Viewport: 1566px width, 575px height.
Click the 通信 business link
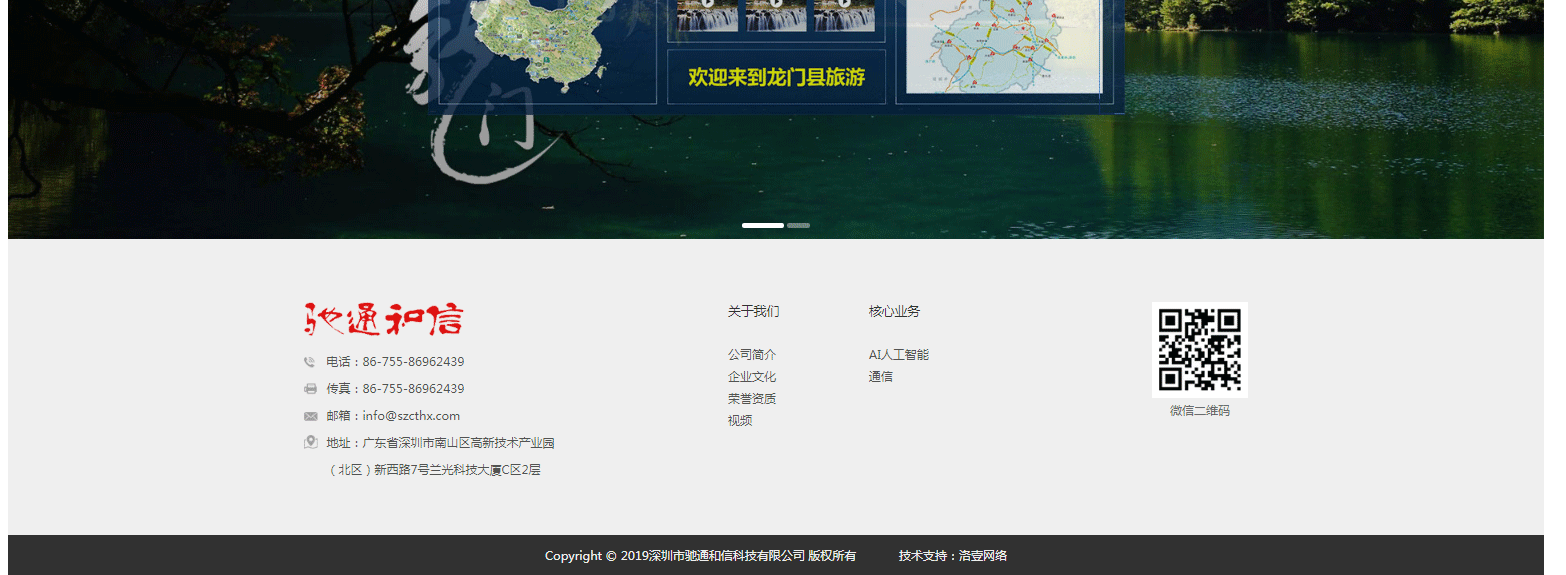pos(880,377)
